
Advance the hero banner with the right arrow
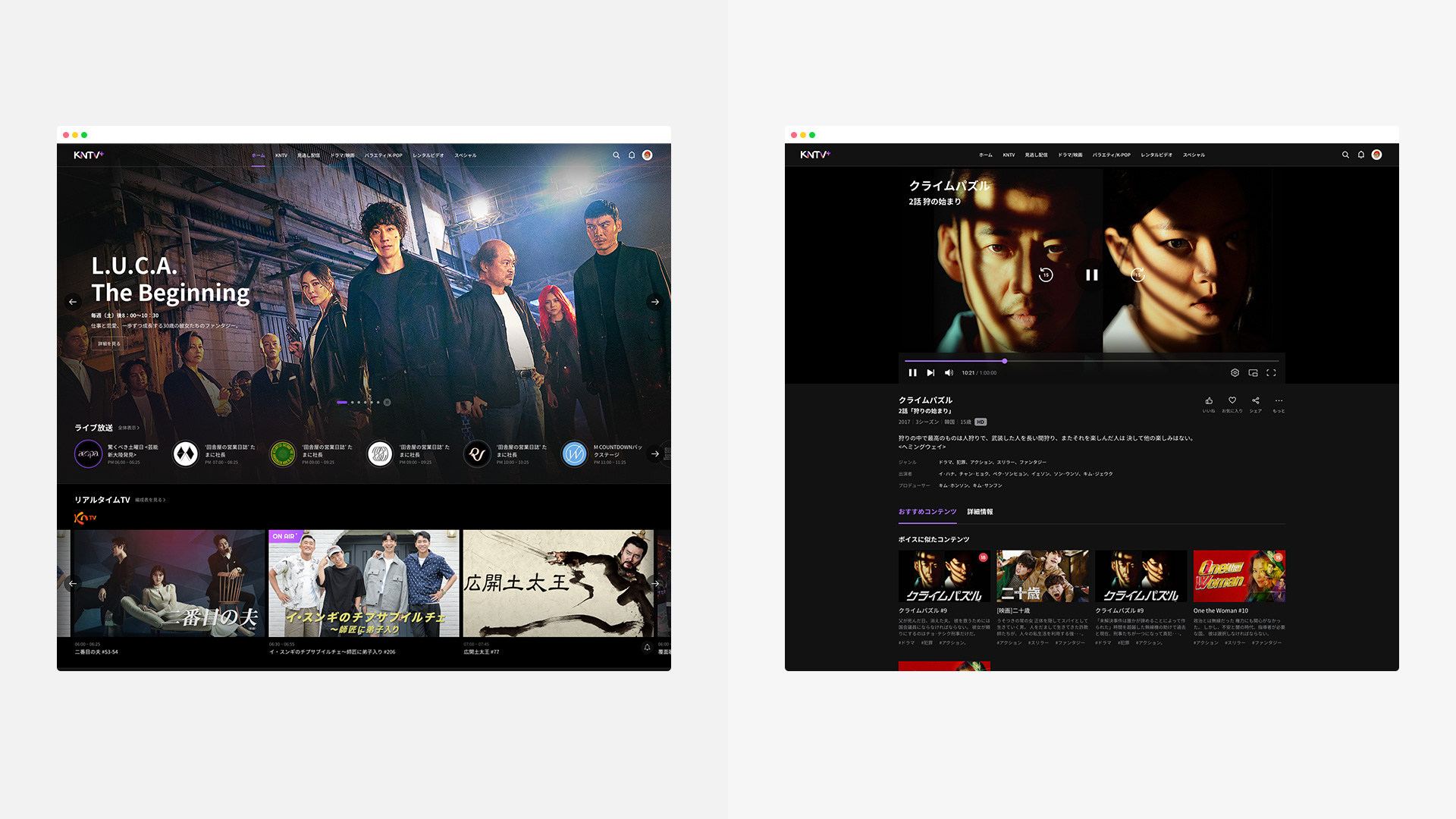pyautogui.click(x=655, y=302)
